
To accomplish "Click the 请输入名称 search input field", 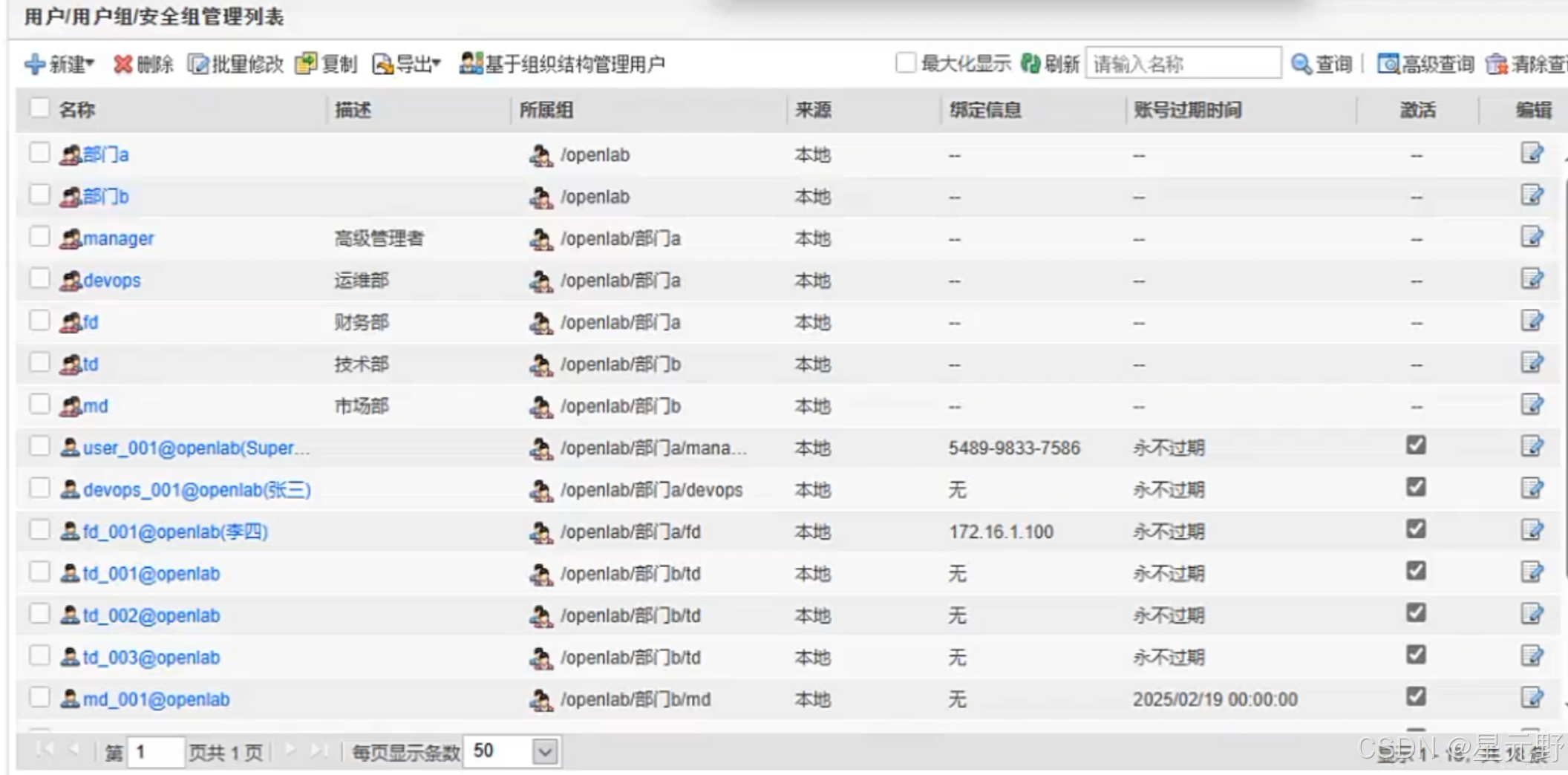I will (1183, 64).
